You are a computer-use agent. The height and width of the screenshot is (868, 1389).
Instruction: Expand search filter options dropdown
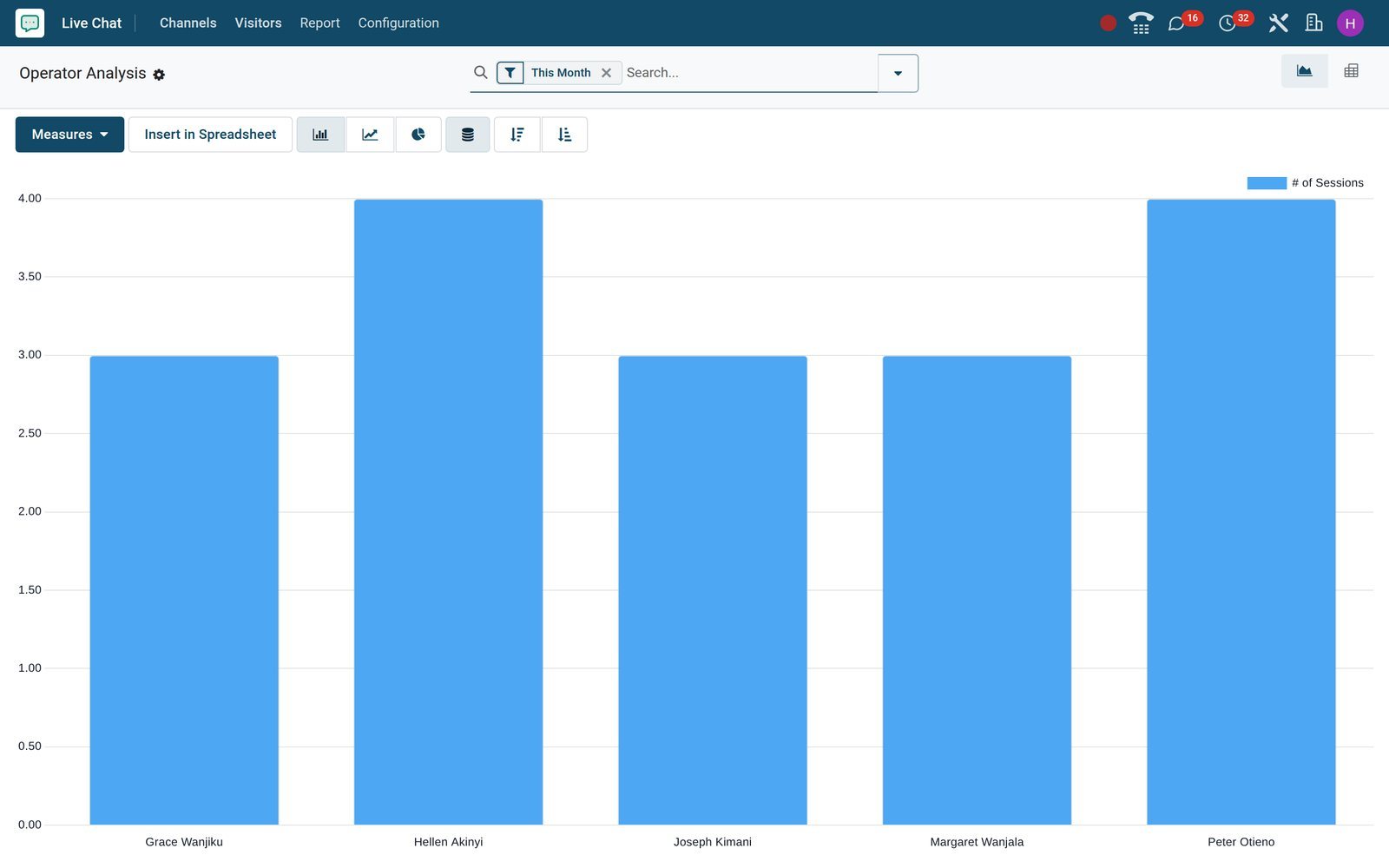point(898,73)
